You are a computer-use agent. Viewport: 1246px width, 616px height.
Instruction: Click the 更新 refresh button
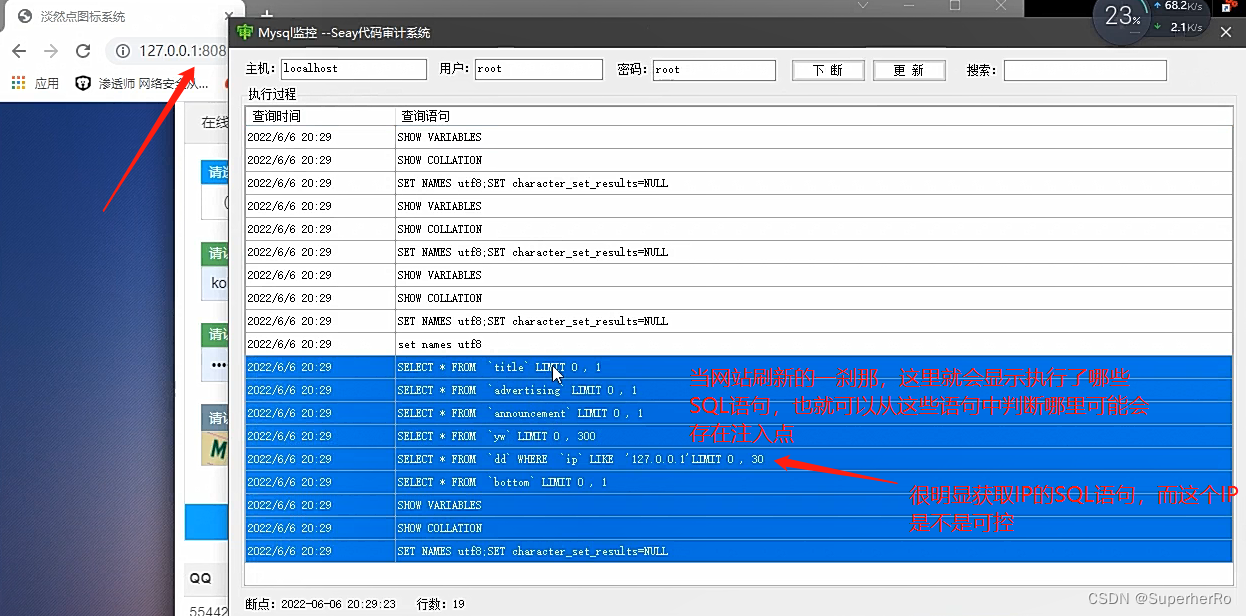[909, 70]
